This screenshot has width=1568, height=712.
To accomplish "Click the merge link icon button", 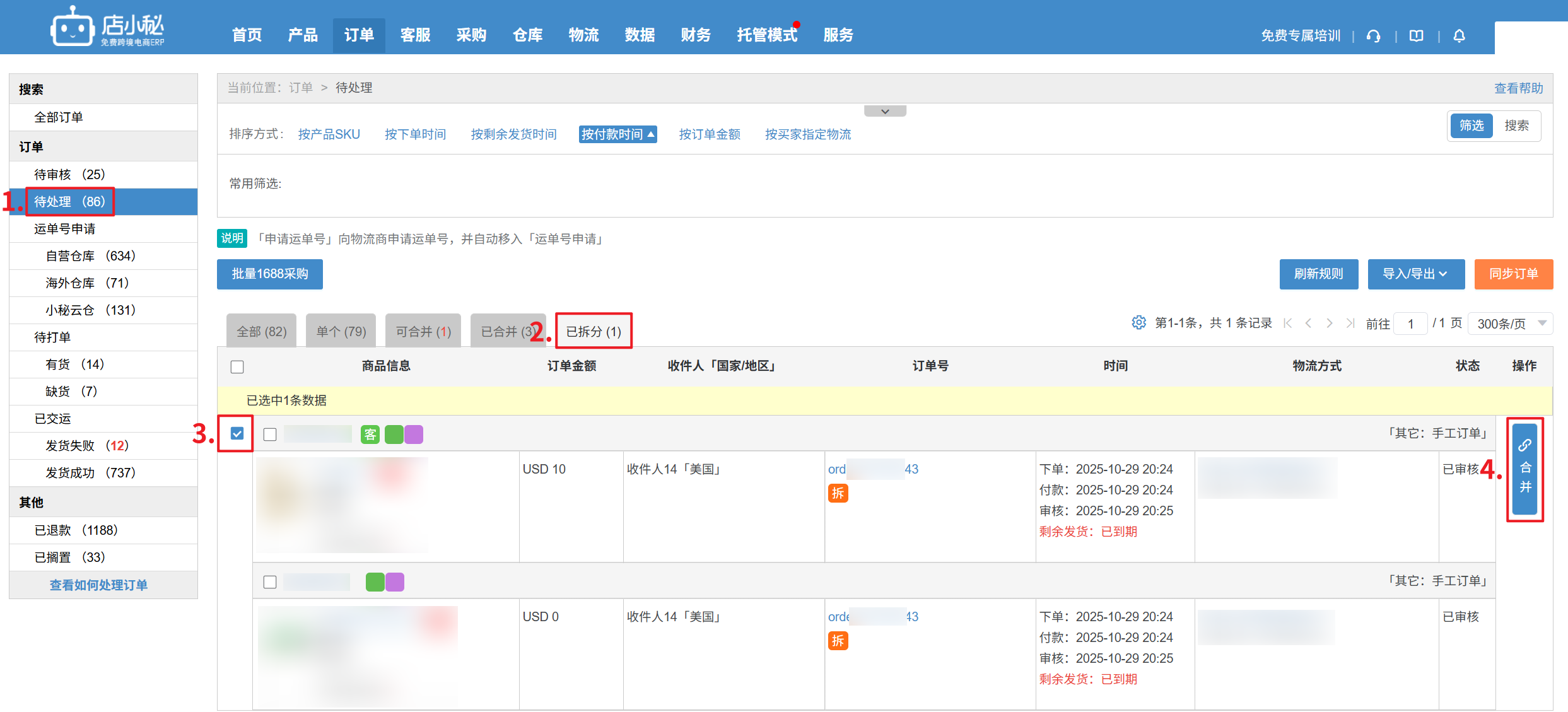I will (1524, 469).
